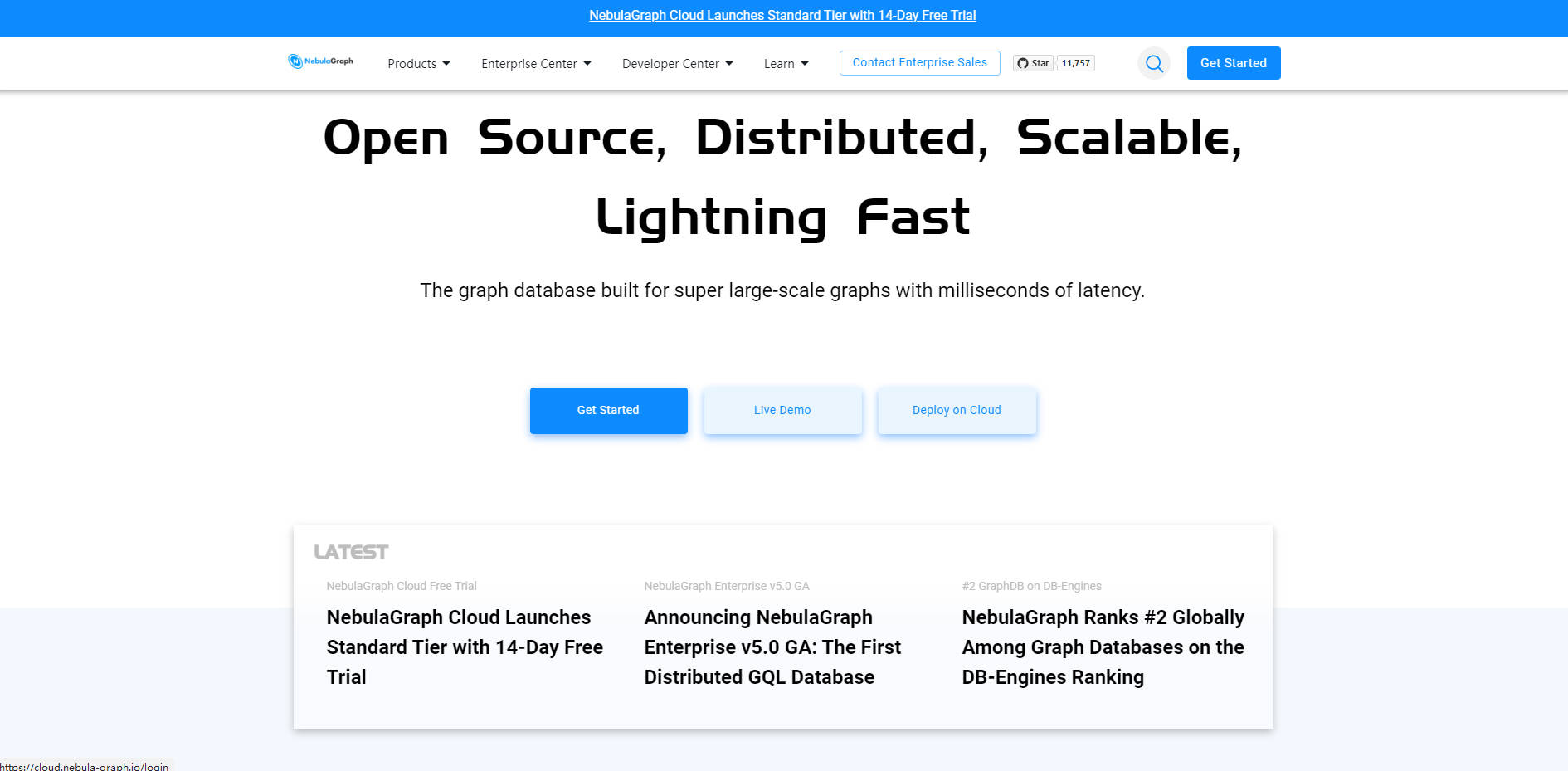Open the Learn menu

786,64
